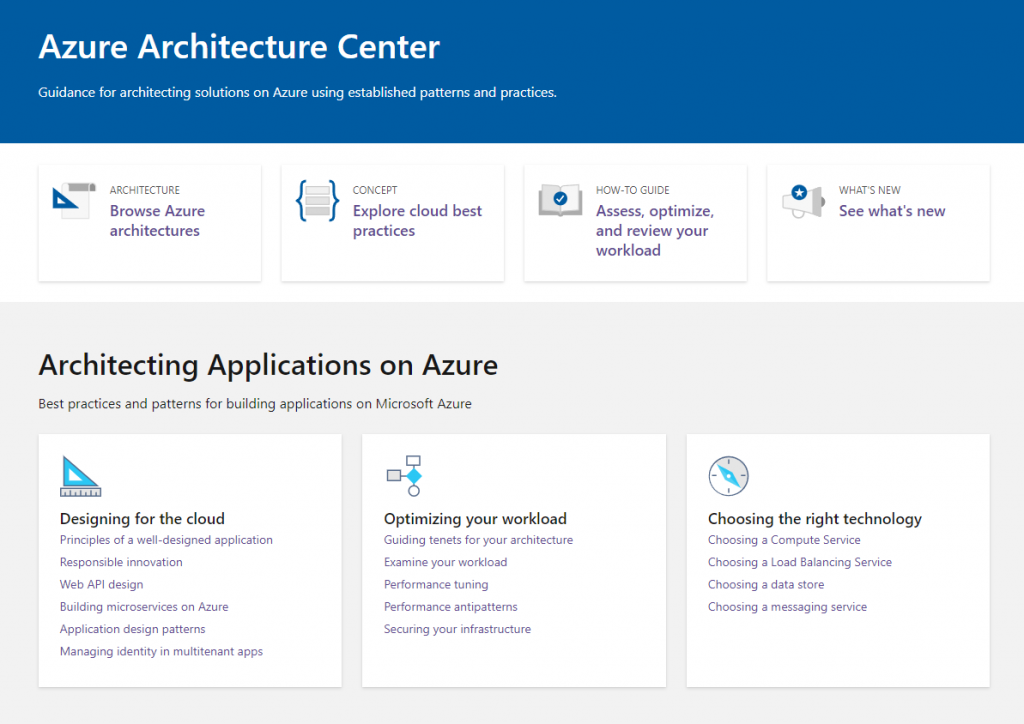Open Principles of a well-designed application
The height and width of the screenshot is (724, 1024).
pos(166,540)
